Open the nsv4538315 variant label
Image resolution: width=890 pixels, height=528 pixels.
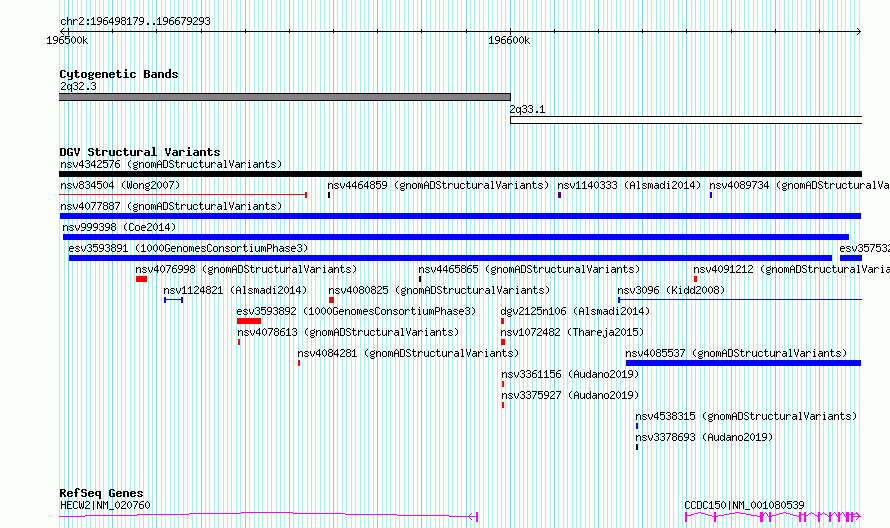click(x=746, y=416)
